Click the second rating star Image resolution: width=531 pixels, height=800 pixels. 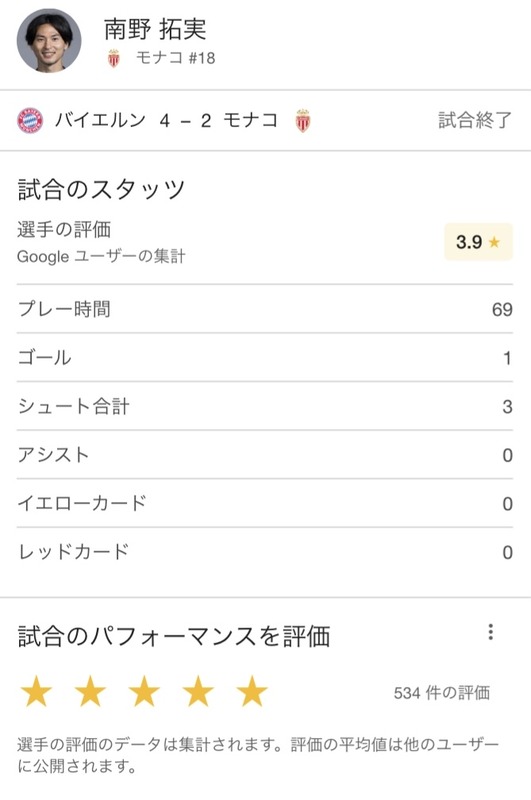[90, 691]
